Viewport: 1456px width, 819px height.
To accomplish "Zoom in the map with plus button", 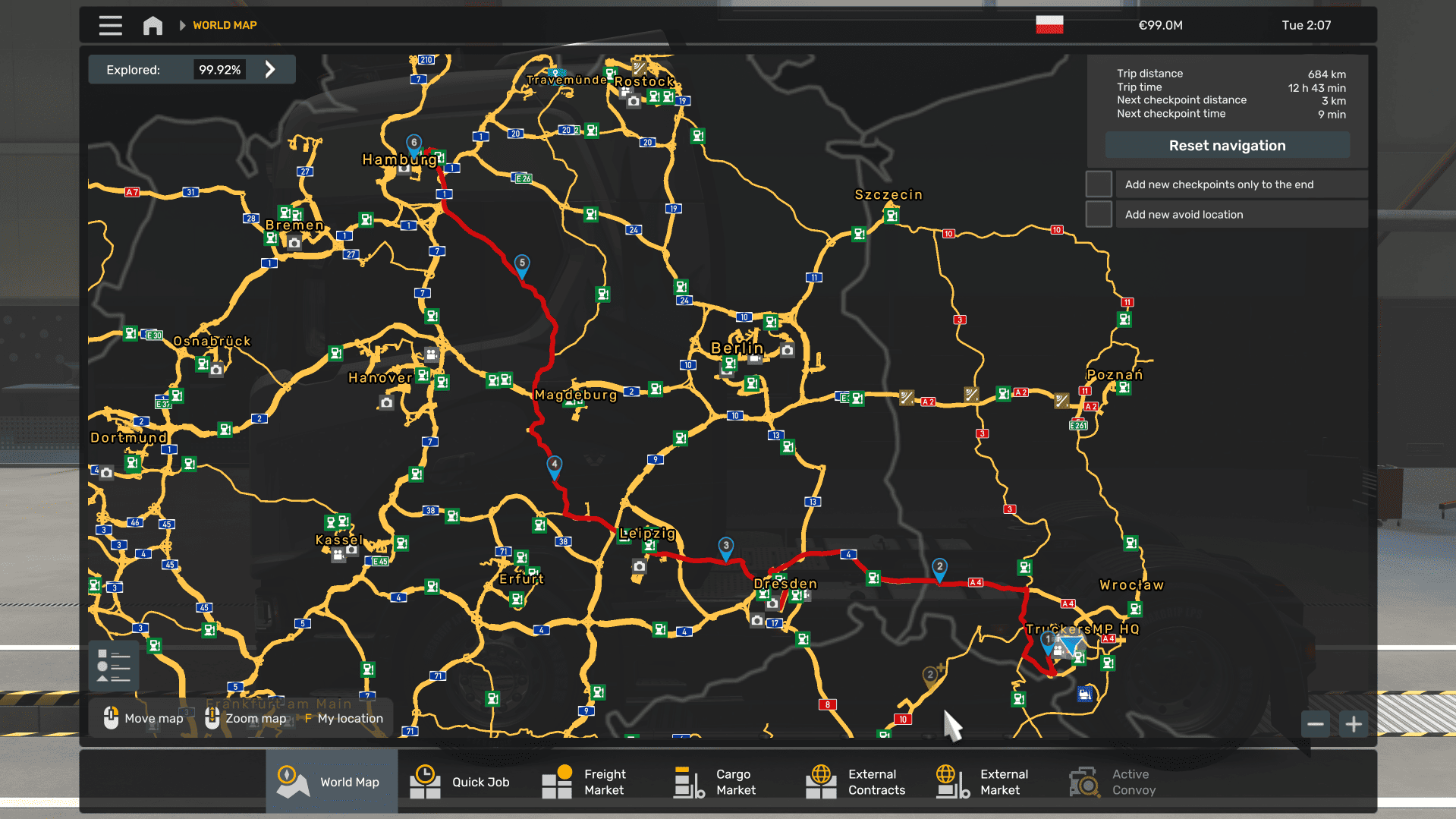I will [x=1354, y=724].
